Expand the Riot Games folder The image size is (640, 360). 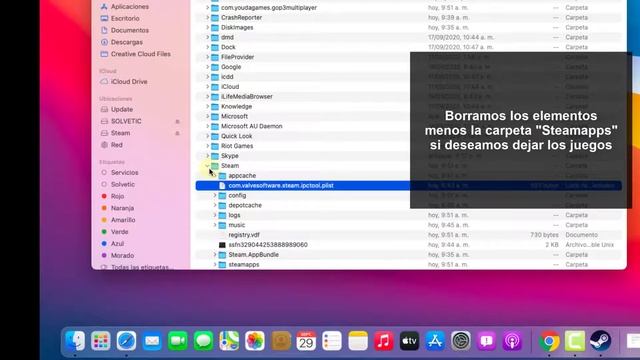coord(207,146)
